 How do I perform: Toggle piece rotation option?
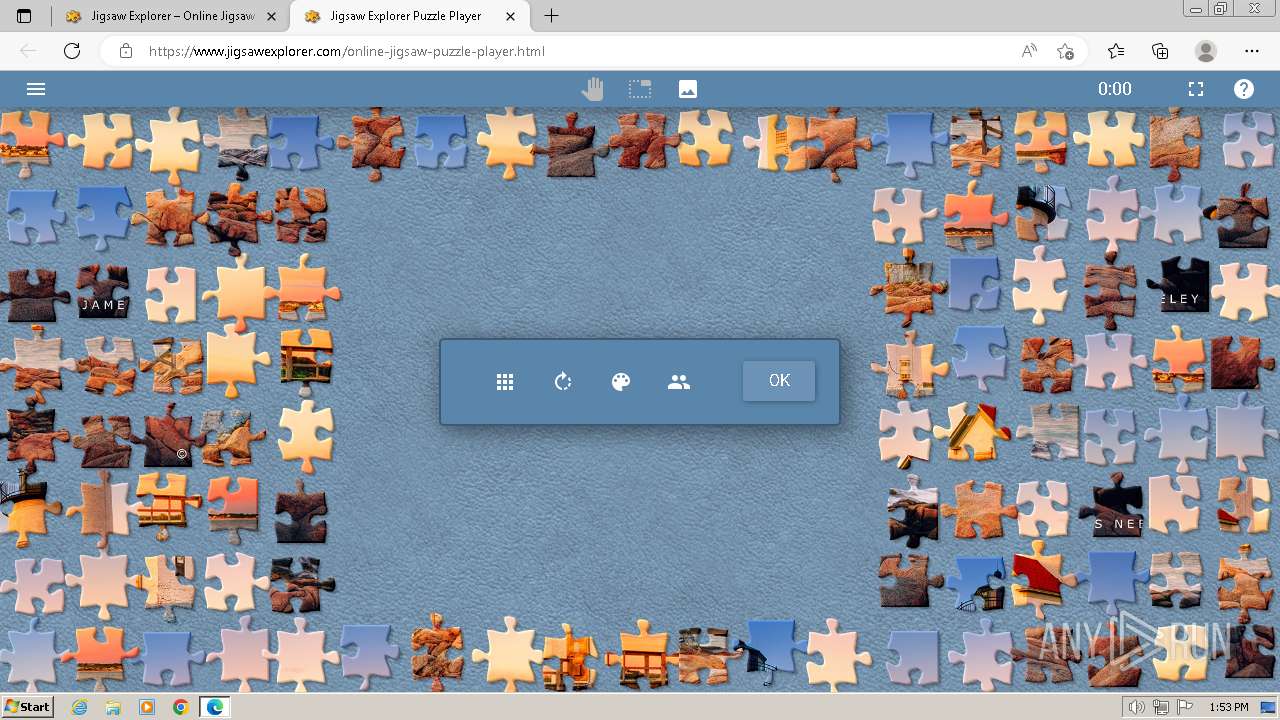point(563,382)
